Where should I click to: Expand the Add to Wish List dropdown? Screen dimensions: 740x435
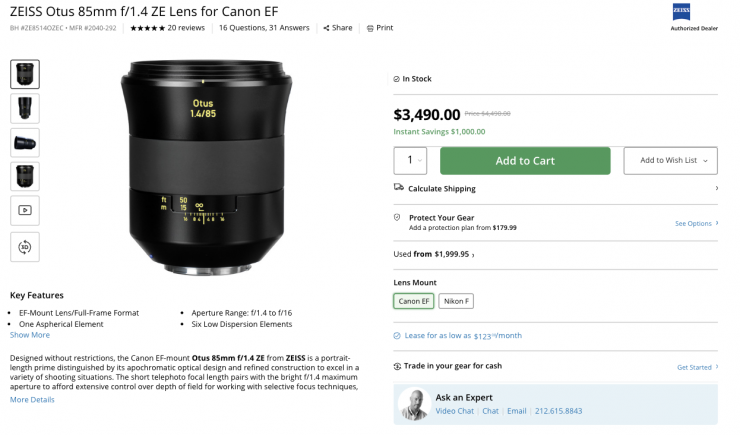pyautogui.click(x=705, y=160)
